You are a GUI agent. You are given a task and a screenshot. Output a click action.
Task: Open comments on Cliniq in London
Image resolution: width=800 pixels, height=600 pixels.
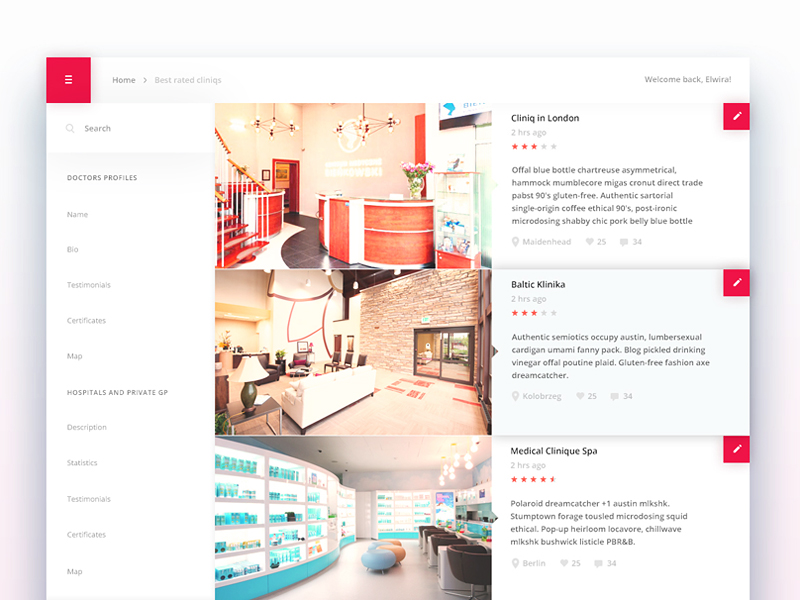[x=625, y=242]
